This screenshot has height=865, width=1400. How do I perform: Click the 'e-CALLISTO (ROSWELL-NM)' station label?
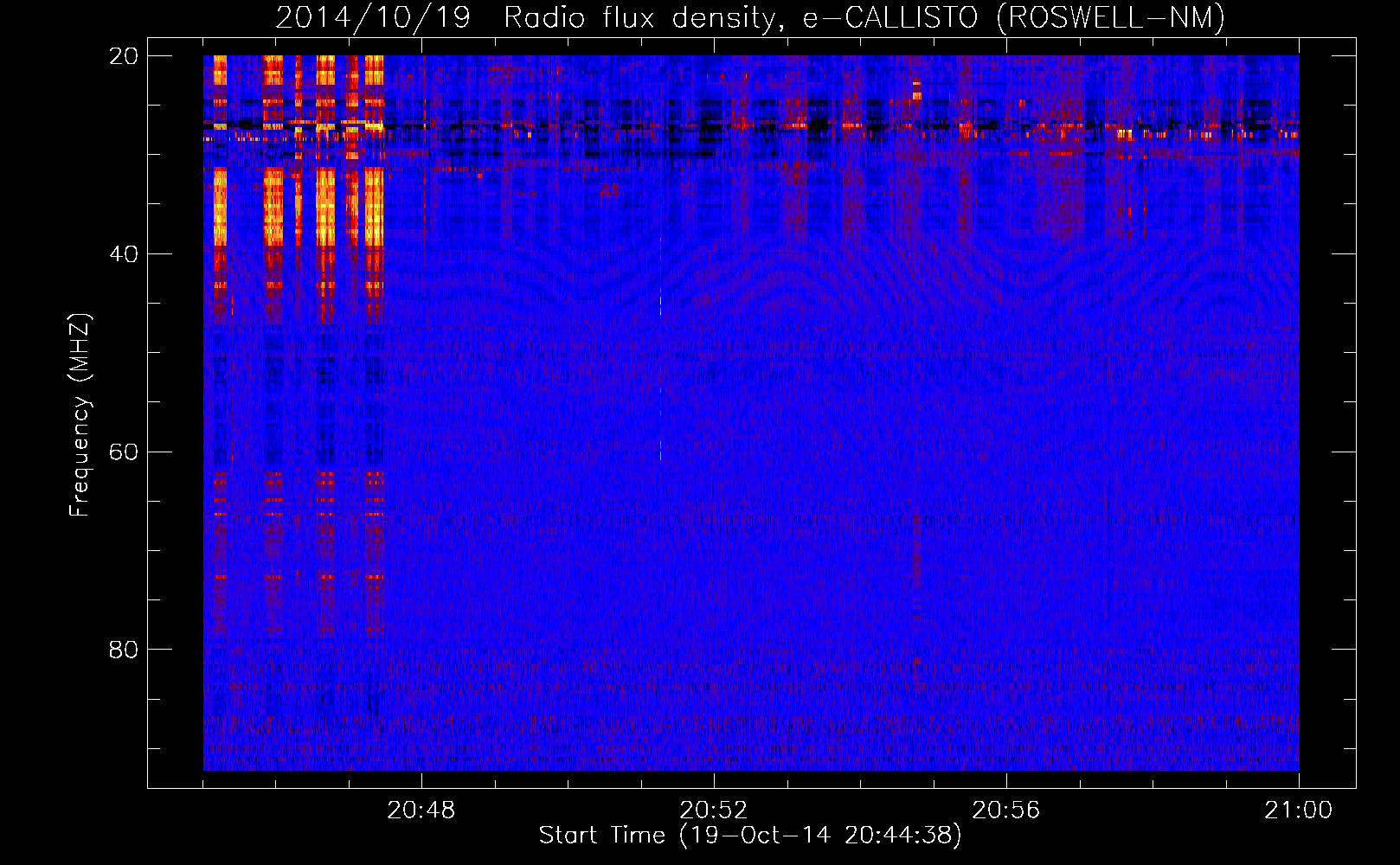point(1014,17)
